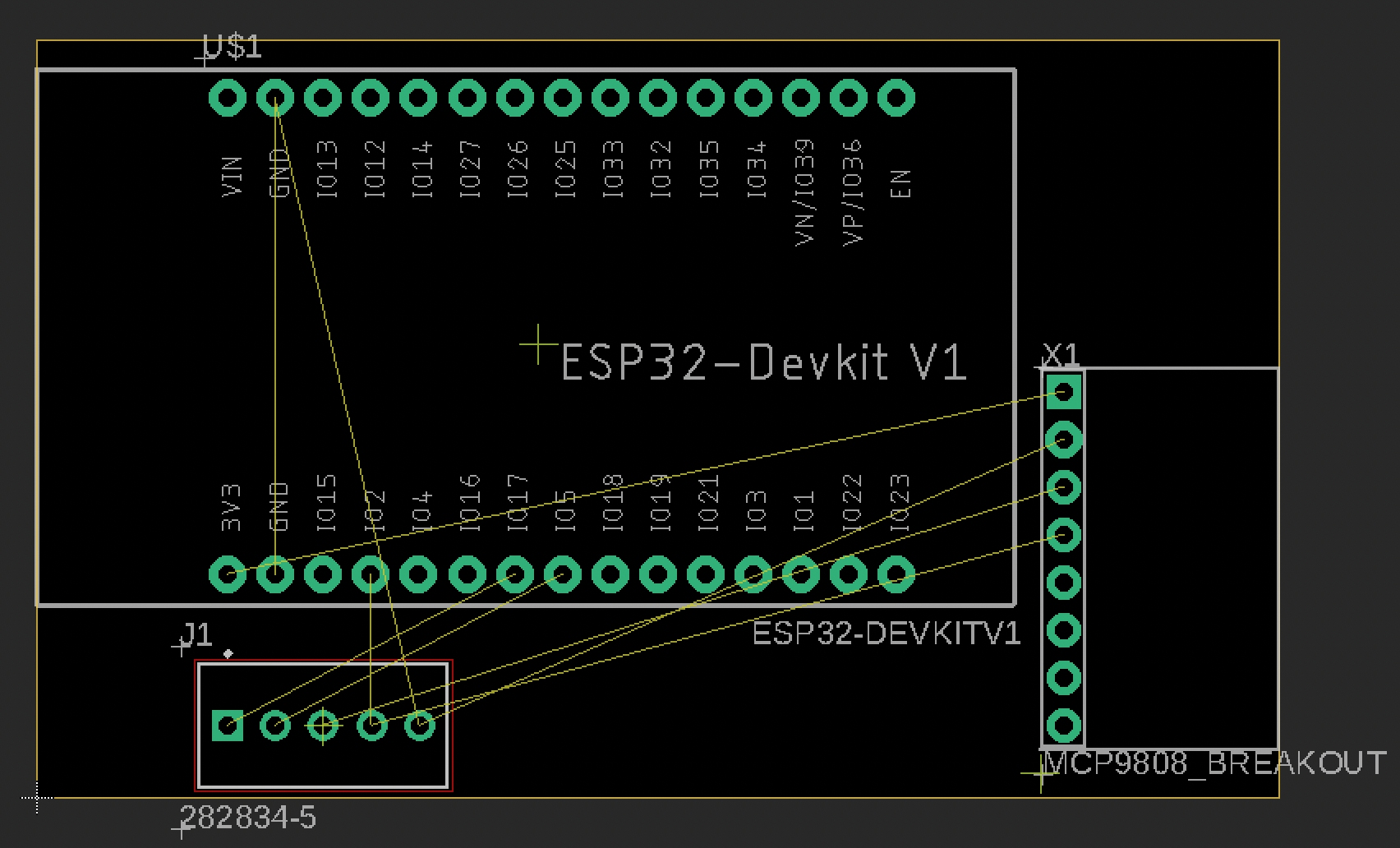The width and height of the screenshot is (1400, 848).
Task: Select the sixth pad of header X1
Action: (1064, 630)
